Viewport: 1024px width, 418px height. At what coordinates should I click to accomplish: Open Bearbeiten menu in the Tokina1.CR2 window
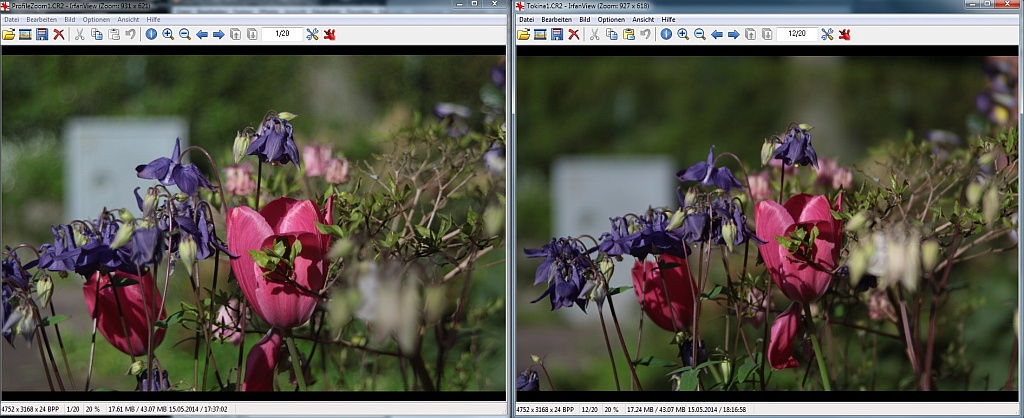(x=556, y=19)
